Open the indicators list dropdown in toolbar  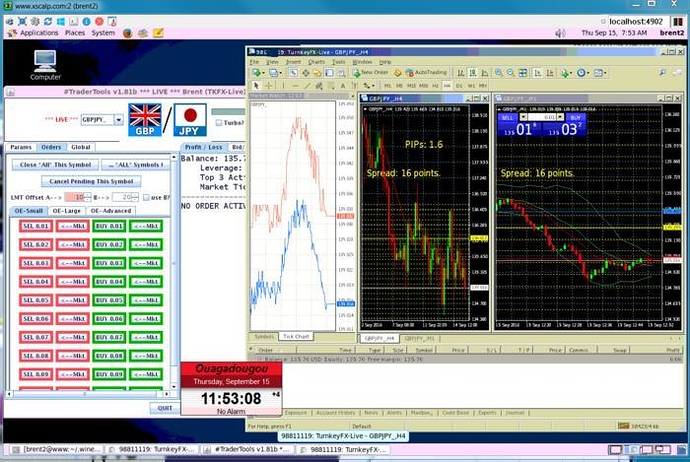pyautogui.click(x=571, y=73)
